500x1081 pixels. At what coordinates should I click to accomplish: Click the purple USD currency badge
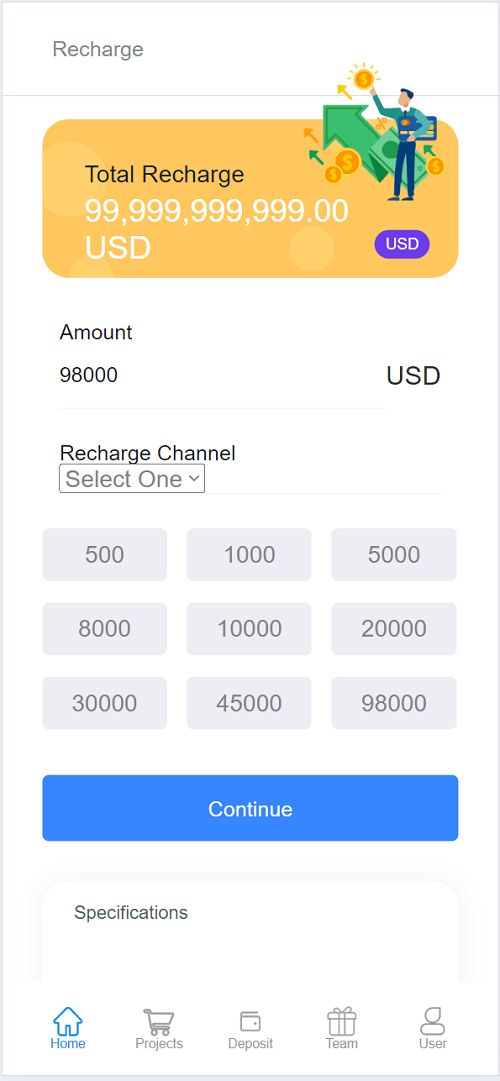tap(402, 244)
